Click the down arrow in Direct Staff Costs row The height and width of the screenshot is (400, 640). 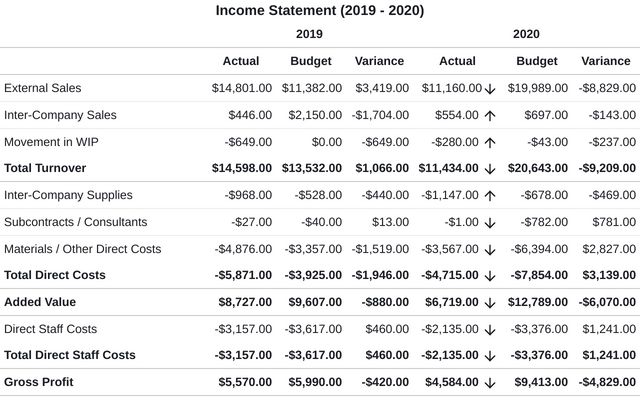click(490, 329)
